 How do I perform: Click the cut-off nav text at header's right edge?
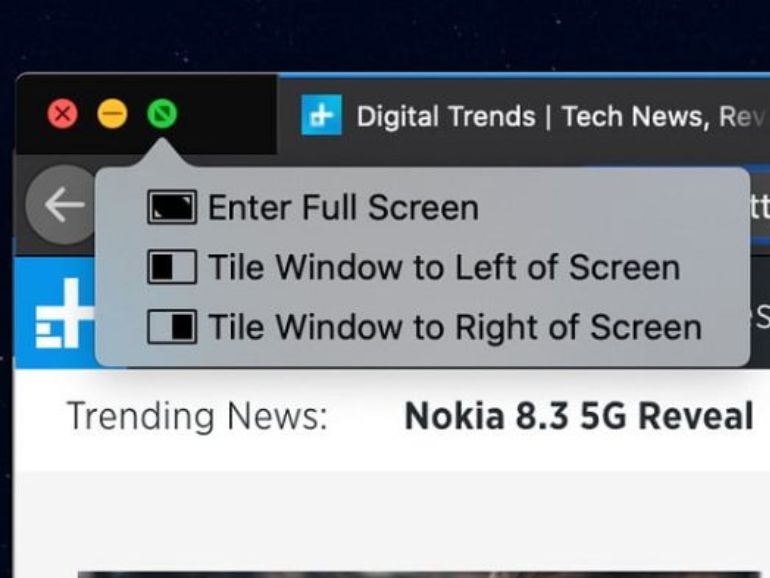761,317
